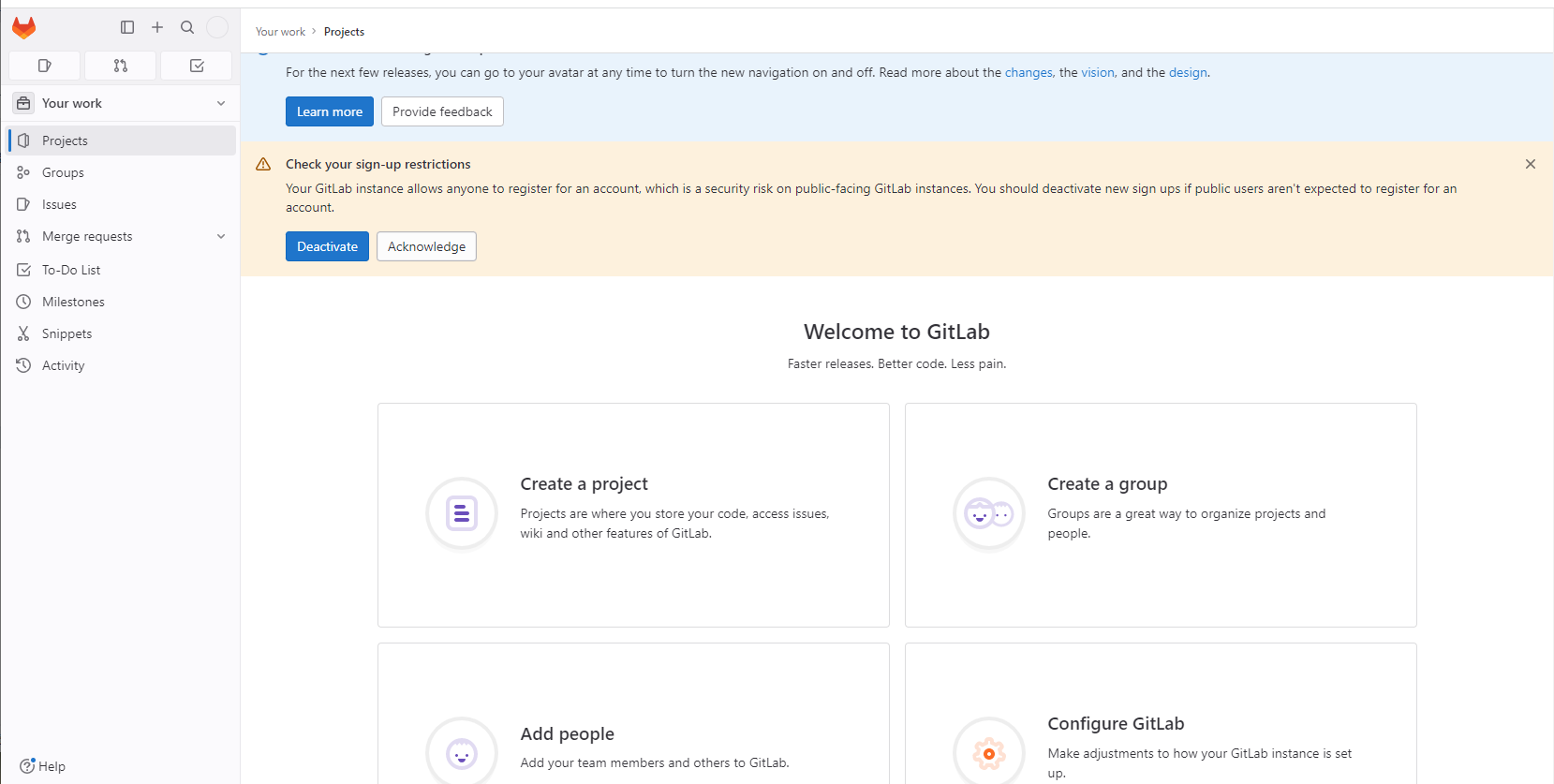Screen dimensions: 1554x784
Task: Open the create new plus menu
Action: [157, 27]
